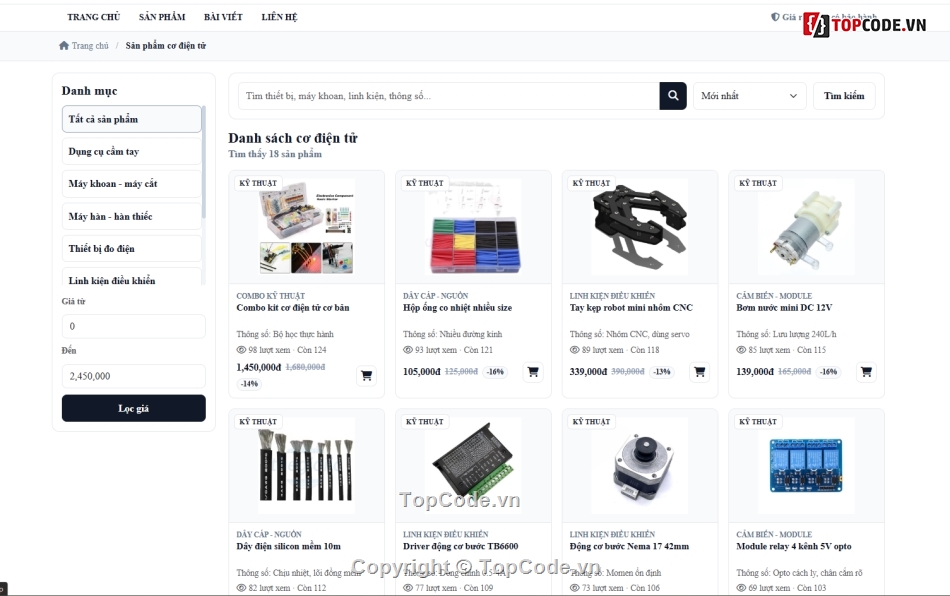Select Máy khoan - máy cắt category
950x596 pixels.
(131, 184)
